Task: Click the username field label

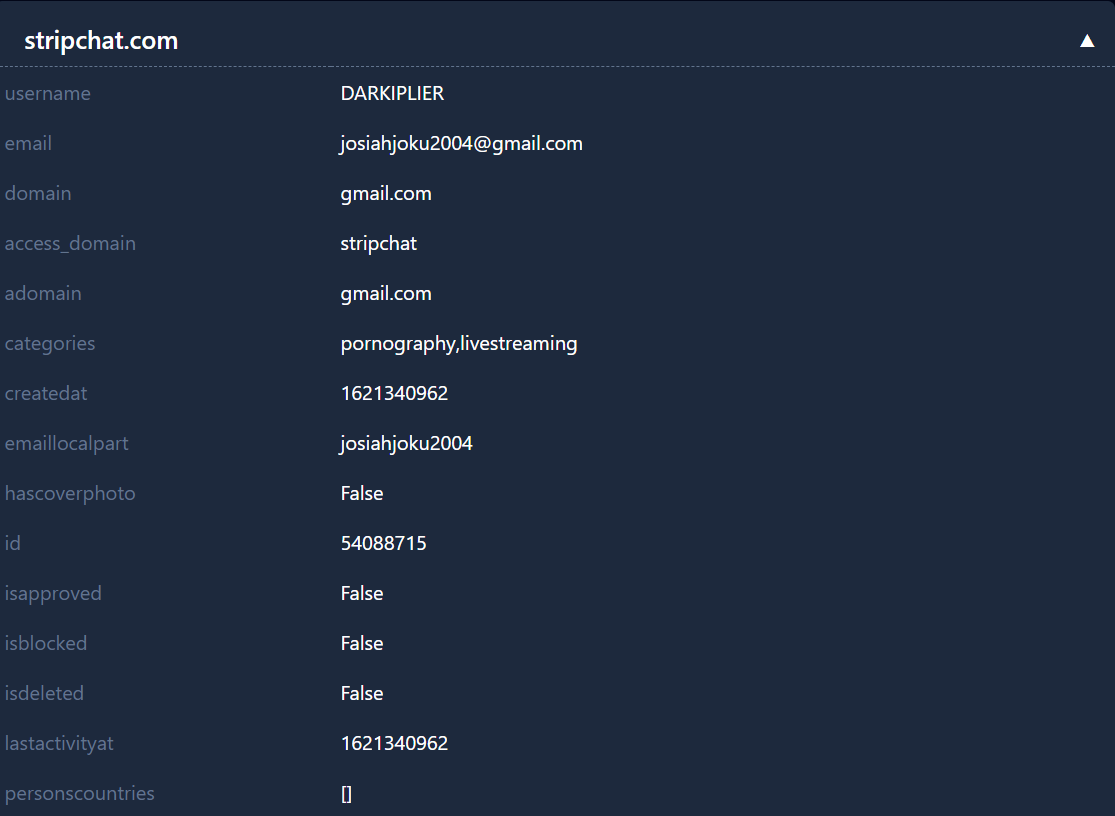Action: [48, 93]
